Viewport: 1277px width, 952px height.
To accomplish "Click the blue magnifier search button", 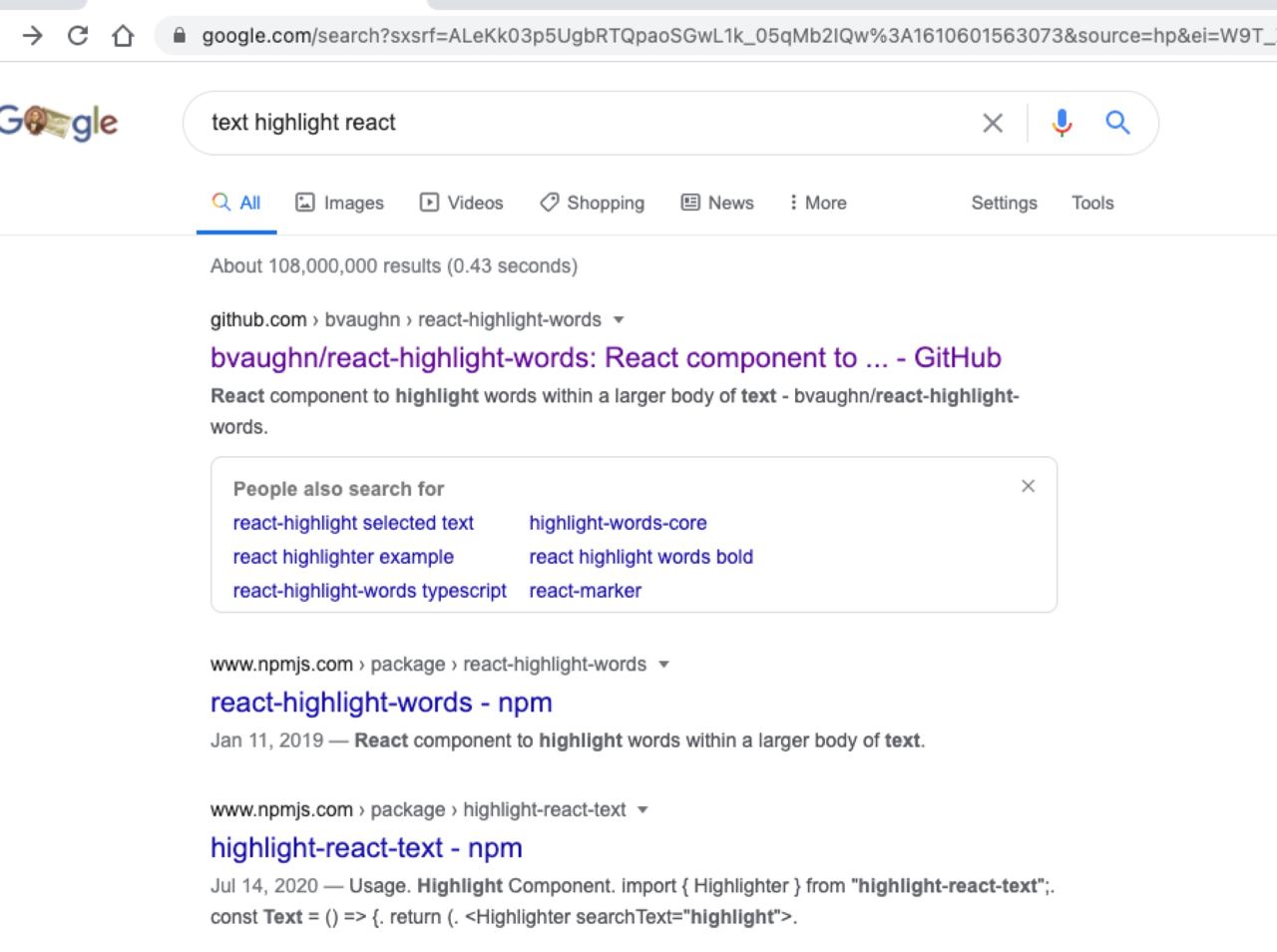I will (1117, 123).
